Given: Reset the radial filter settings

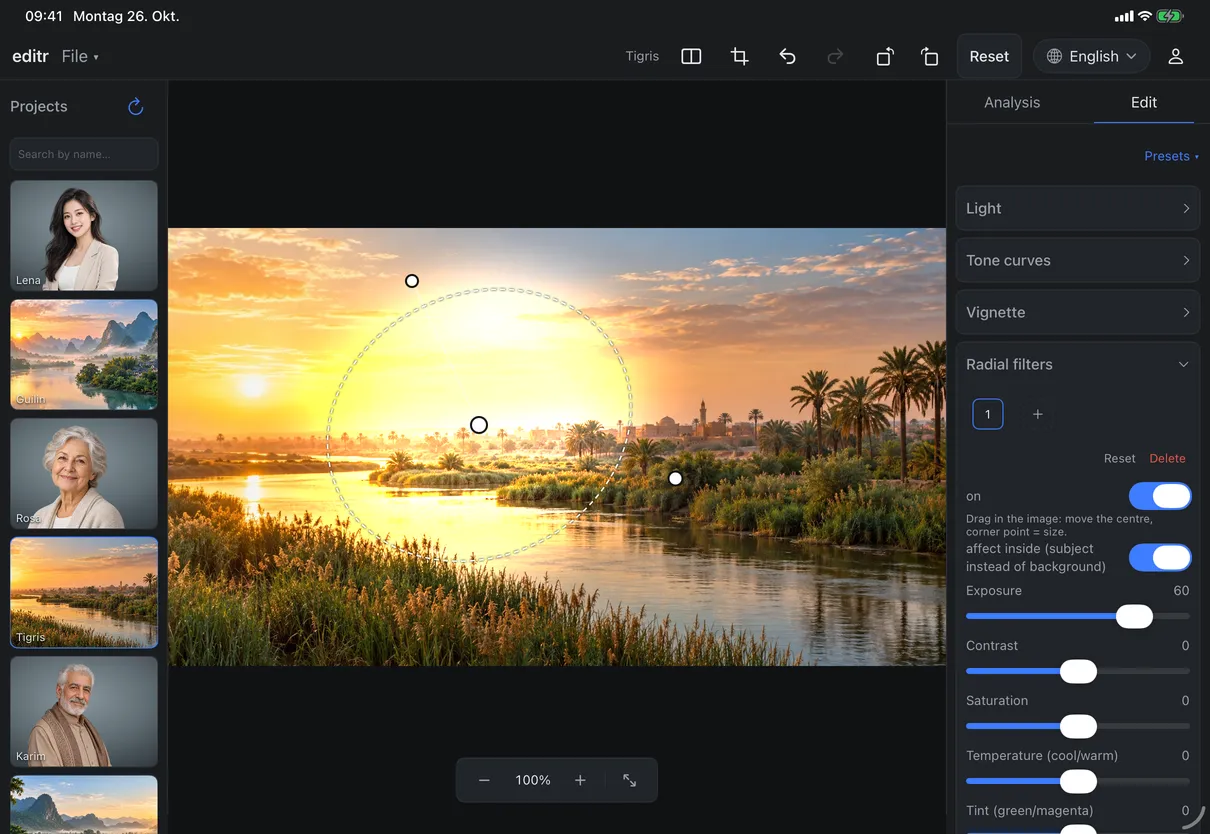Looking at the screenshot, I should (1119, 458).
